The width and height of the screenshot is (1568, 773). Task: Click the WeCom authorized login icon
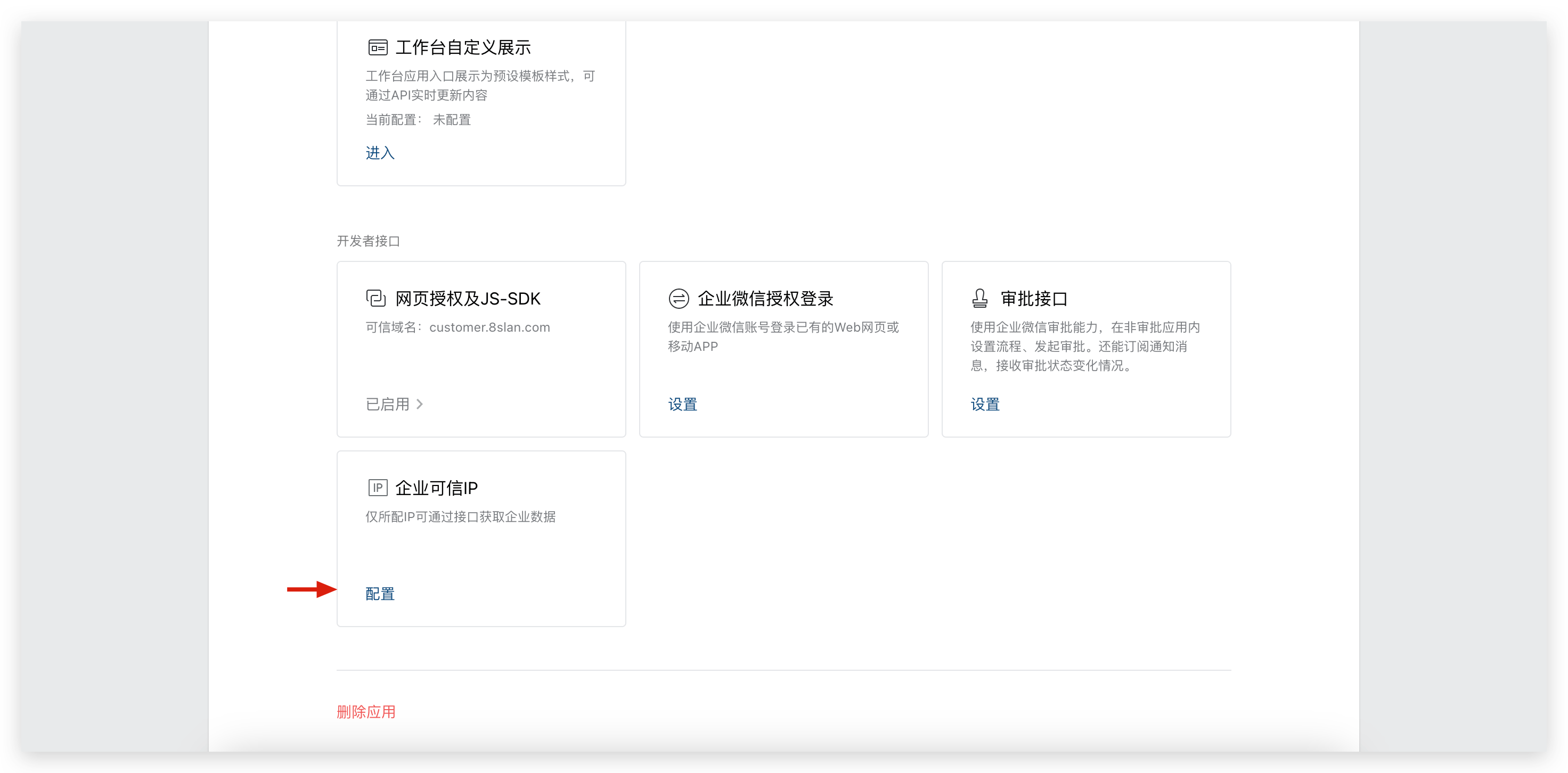(678, 298)
